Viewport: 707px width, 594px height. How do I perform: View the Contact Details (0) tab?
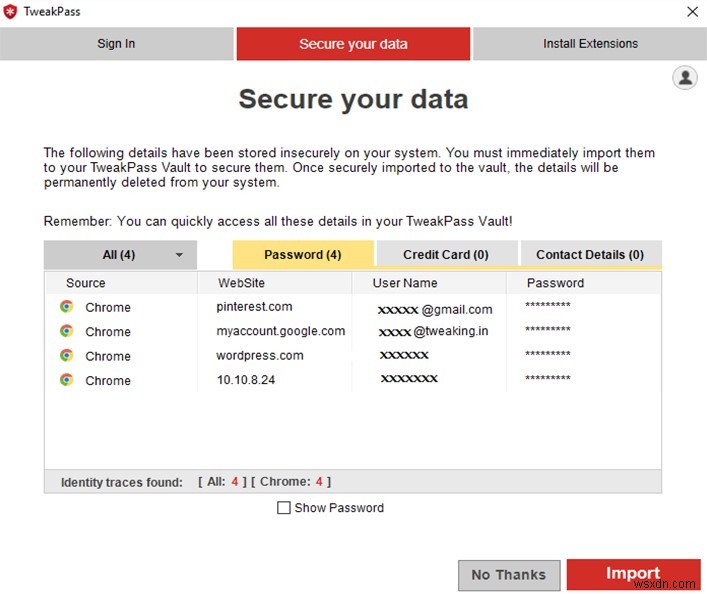590,255
